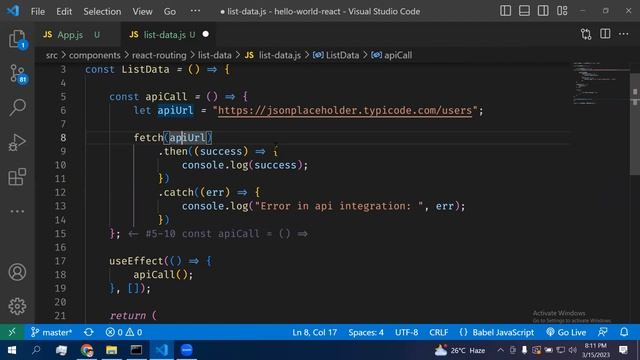Open list-data folder breadcrumb
Screen dimensions: 640x360
pyautogui.click(x=214, y=55)
